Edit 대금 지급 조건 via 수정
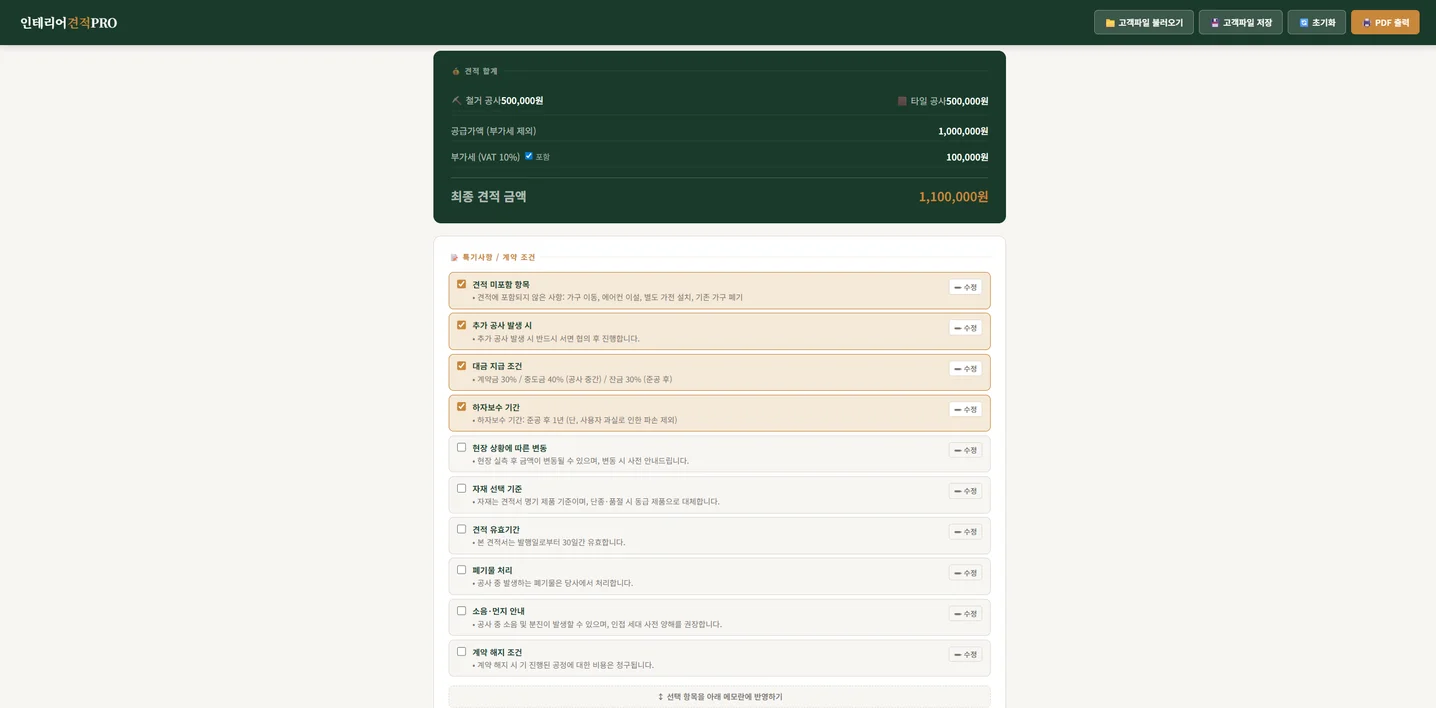The width and height of the screenshot is (1436, 708). coord(965,369)
